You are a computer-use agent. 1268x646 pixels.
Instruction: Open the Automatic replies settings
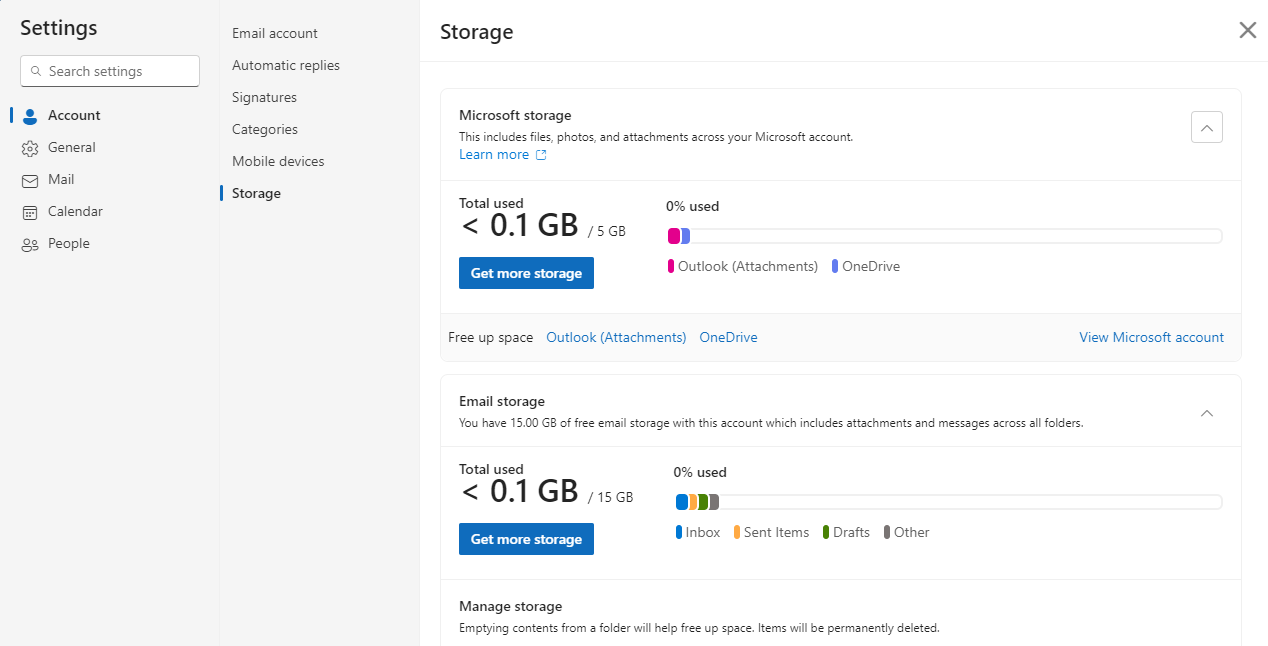pyautogui.click(x=286, y=65)
